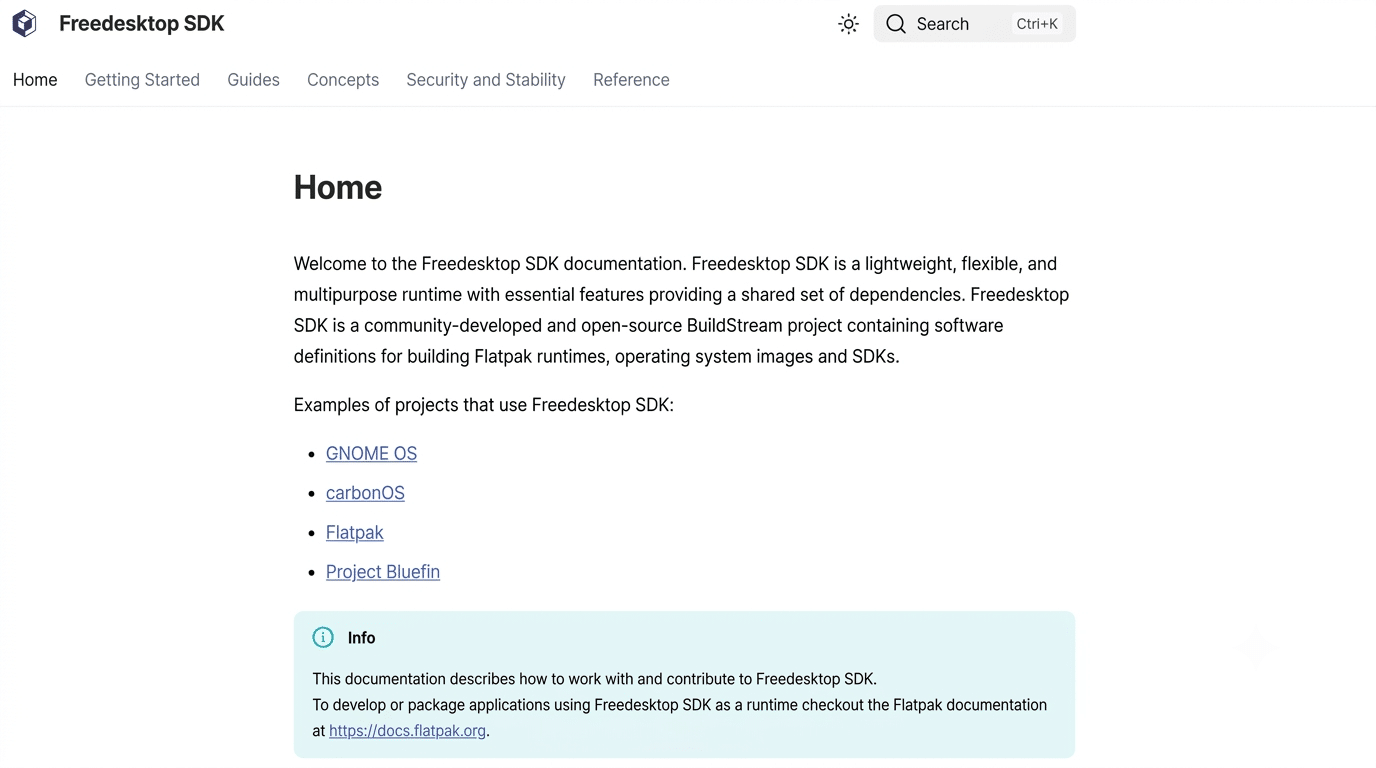The height and width of the screenshot is (768, 1376).
Task: Go to the Concepts tab
Action: (343, 80)
